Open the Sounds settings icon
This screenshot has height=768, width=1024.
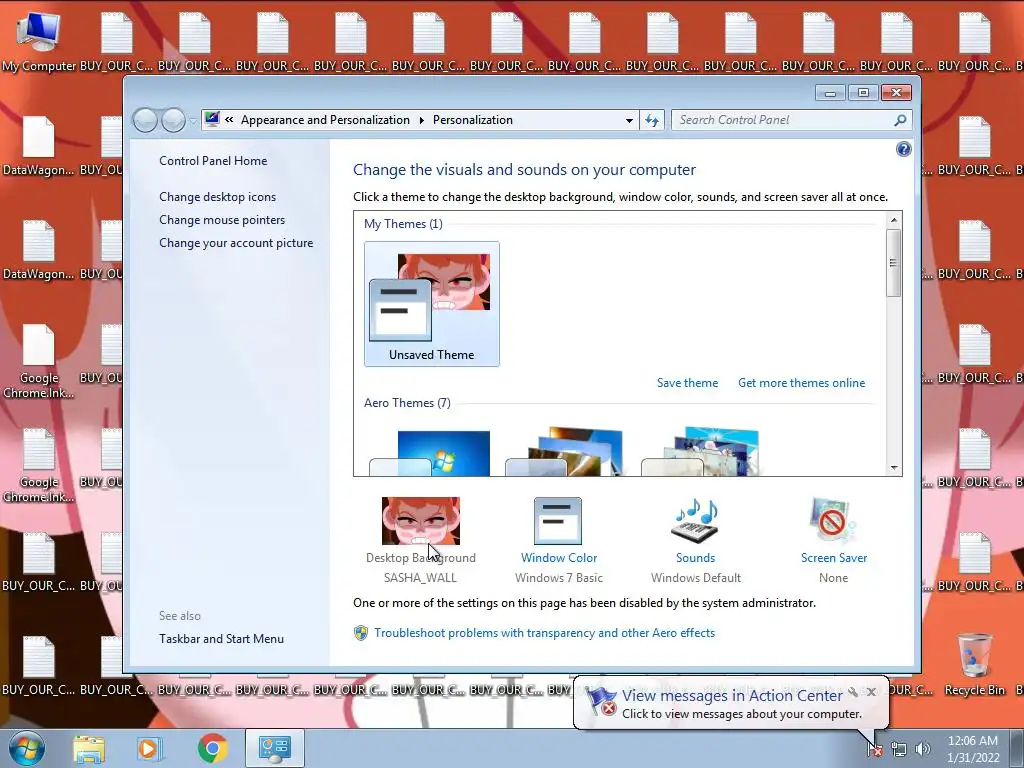[x=694, y=520]
